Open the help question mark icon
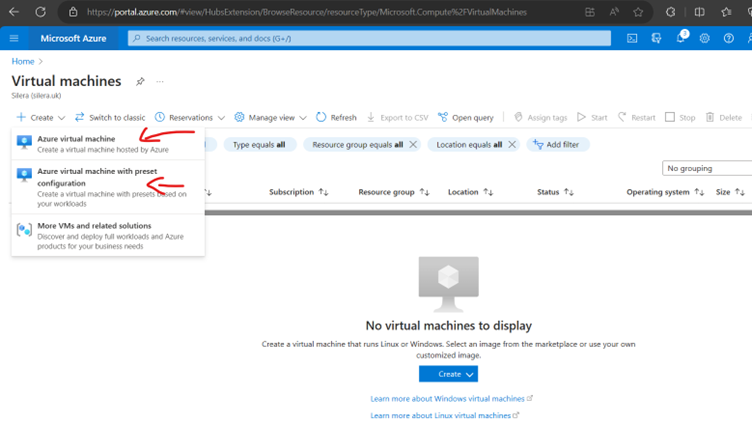This screenshot has width=752, height=424. 729,38
